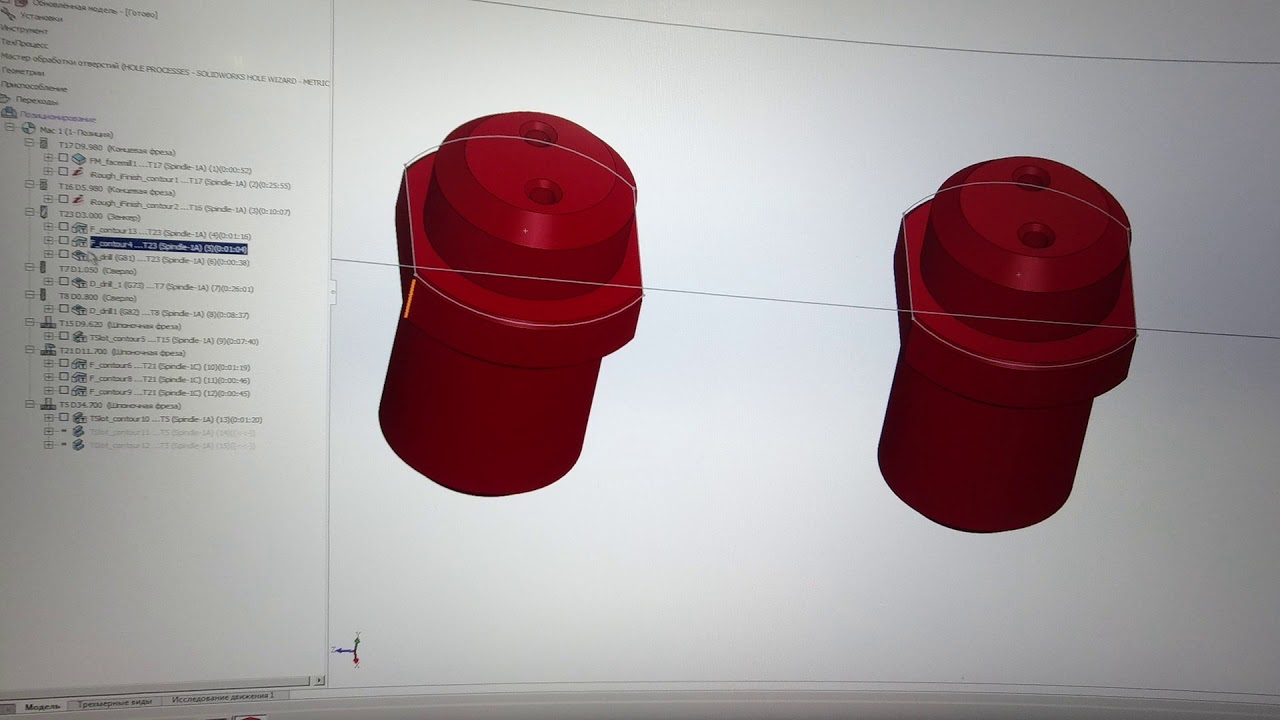
Task: Click the F_contour9 operation icon
Action: point(78,391)
